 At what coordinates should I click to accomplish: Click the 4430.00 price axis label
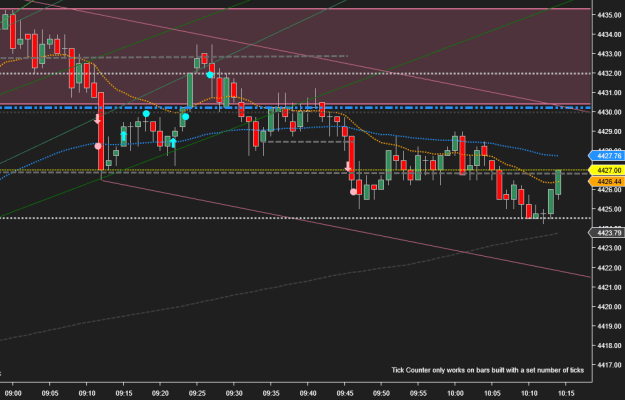pyautogui.click(x=609, y=112)
